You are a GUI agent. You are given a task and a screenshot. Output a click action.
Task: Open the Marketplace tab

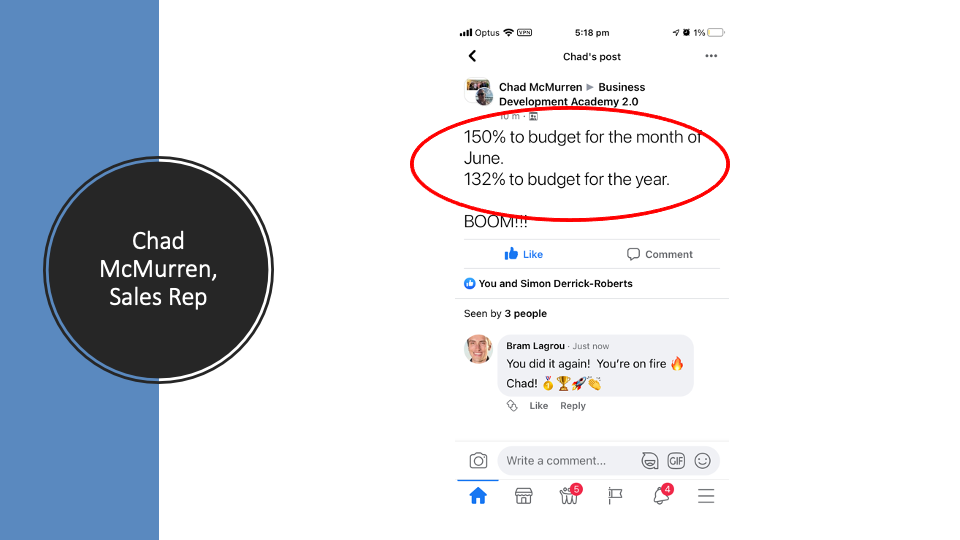pyautogui.click(x=523, y=495)
